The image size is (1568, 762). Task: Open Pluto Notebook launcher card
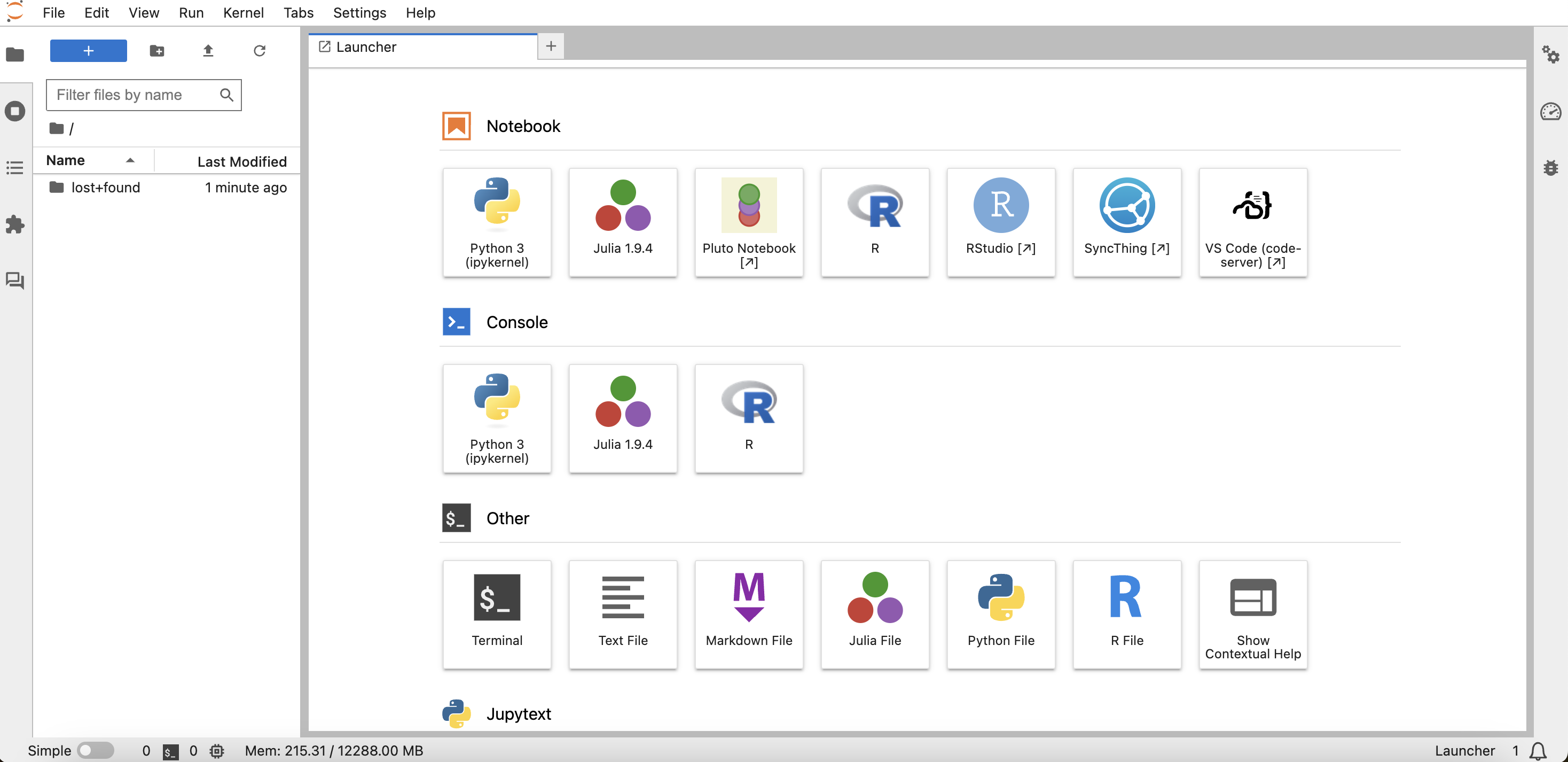(749, 222)
